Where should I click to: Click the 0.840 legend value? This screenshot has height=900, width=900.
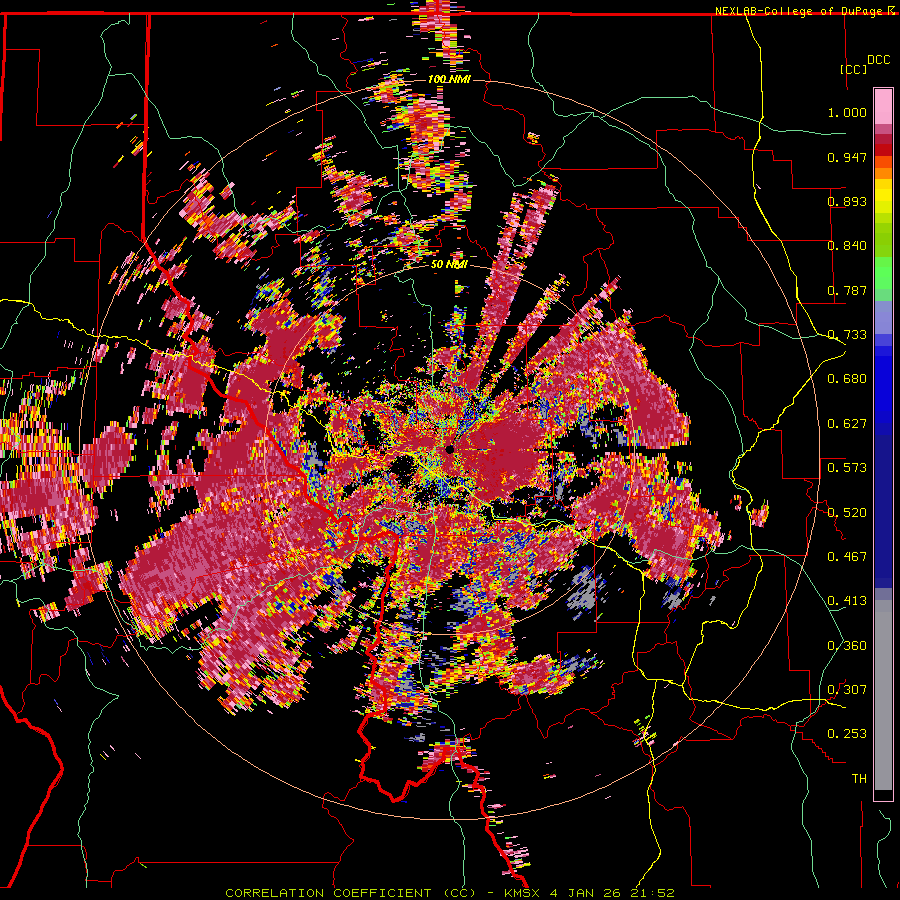847,246
